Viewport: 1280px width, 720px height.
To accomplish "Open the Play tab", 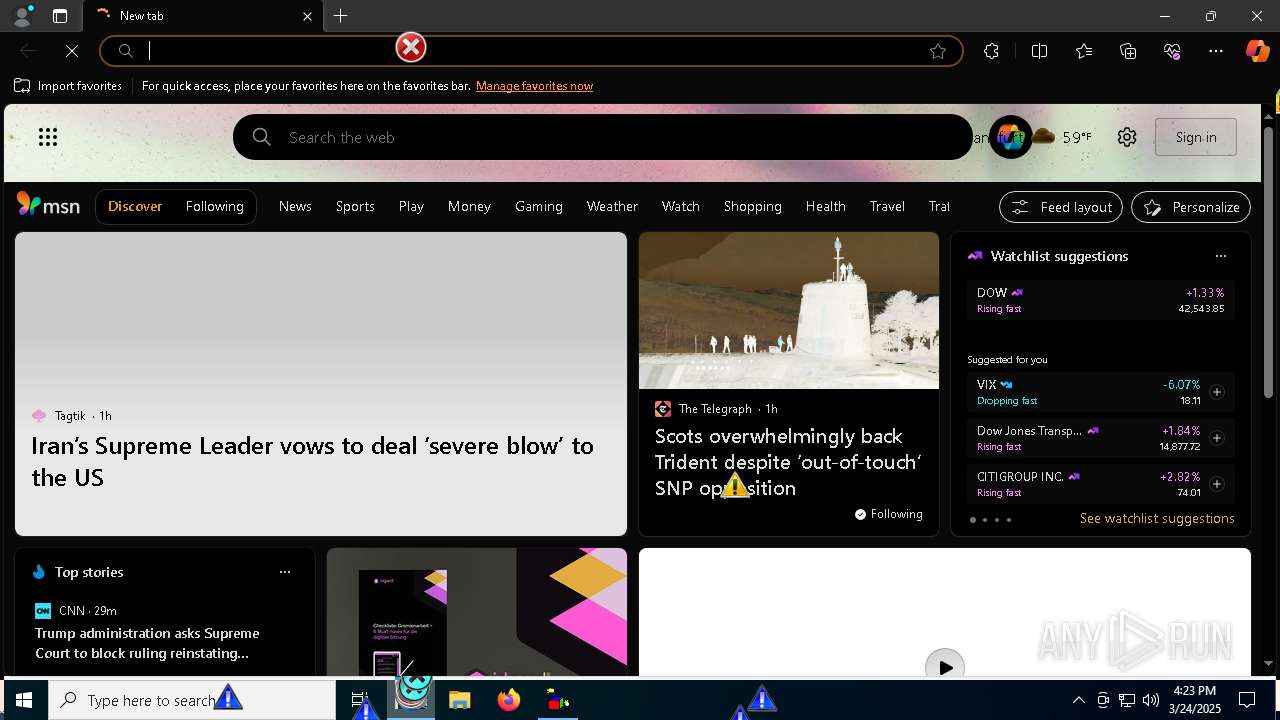I will (411, 206).
